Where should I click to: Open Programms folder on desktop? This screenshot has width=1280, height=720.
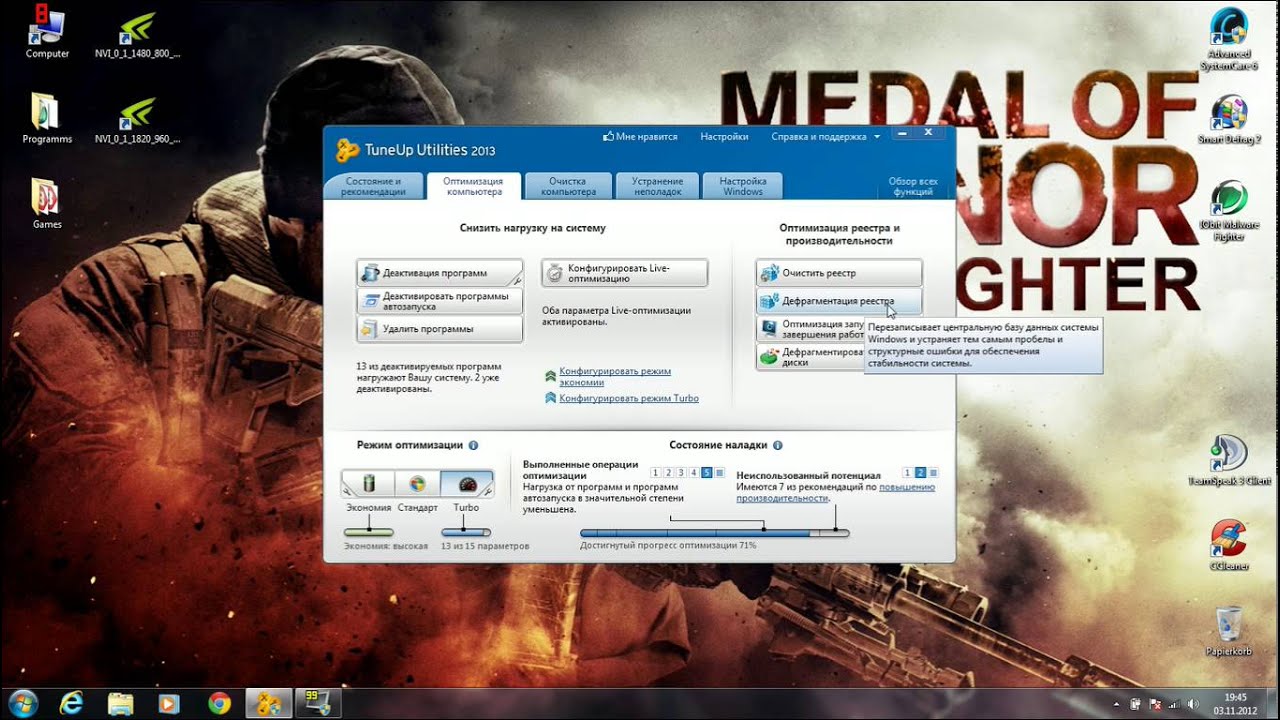(47, 118)
